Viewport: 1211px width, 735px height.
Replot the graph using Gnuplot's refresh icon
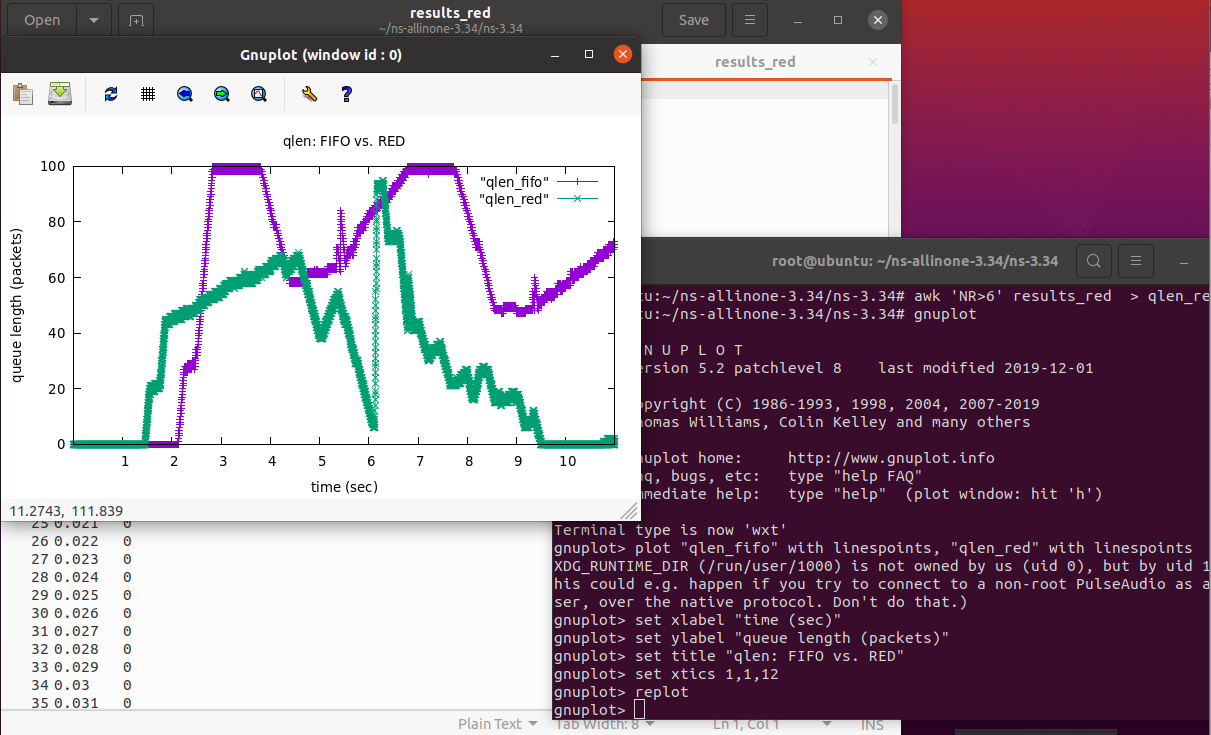111,94
